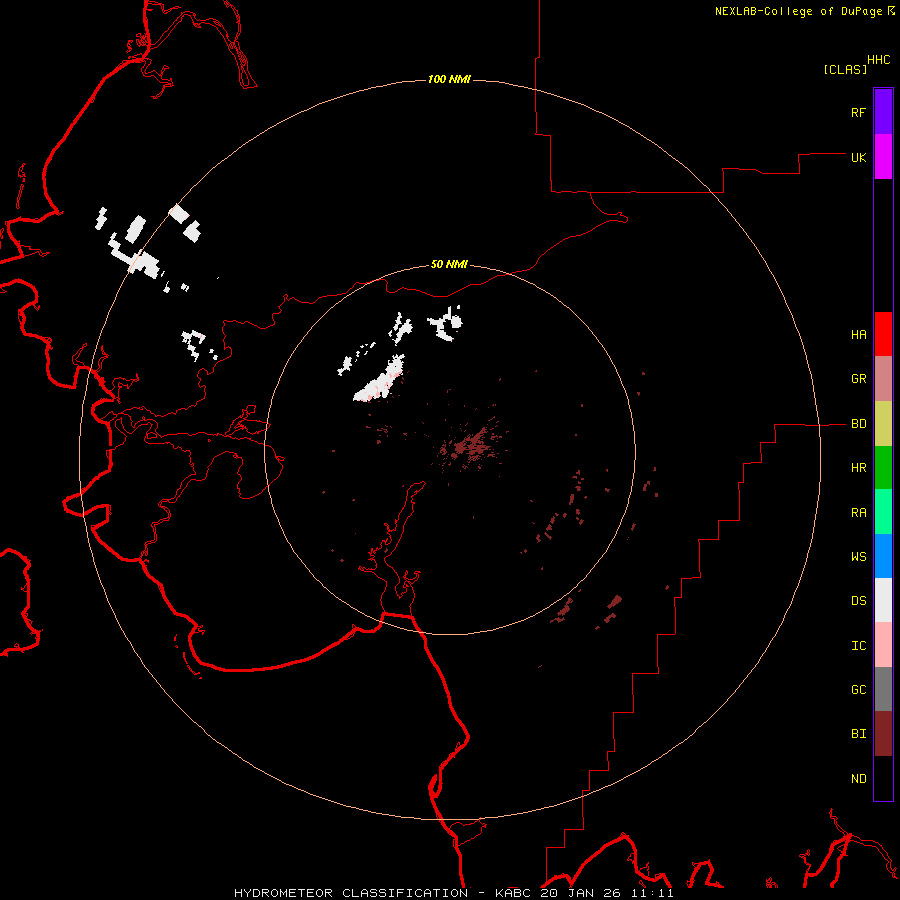This screenshot has height=900, width=900.
Task: Click the BI dark red legend swatch
Action: 883,734
